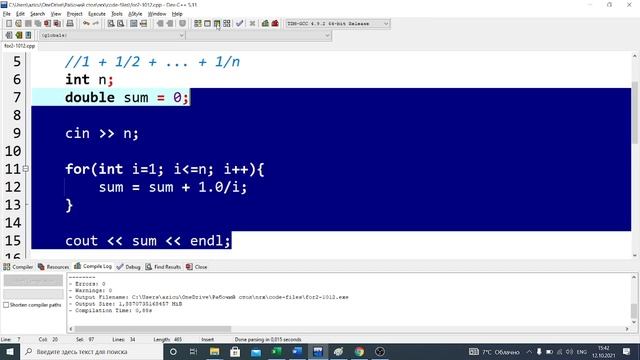Open the File menu

click(x=7, y=14)
